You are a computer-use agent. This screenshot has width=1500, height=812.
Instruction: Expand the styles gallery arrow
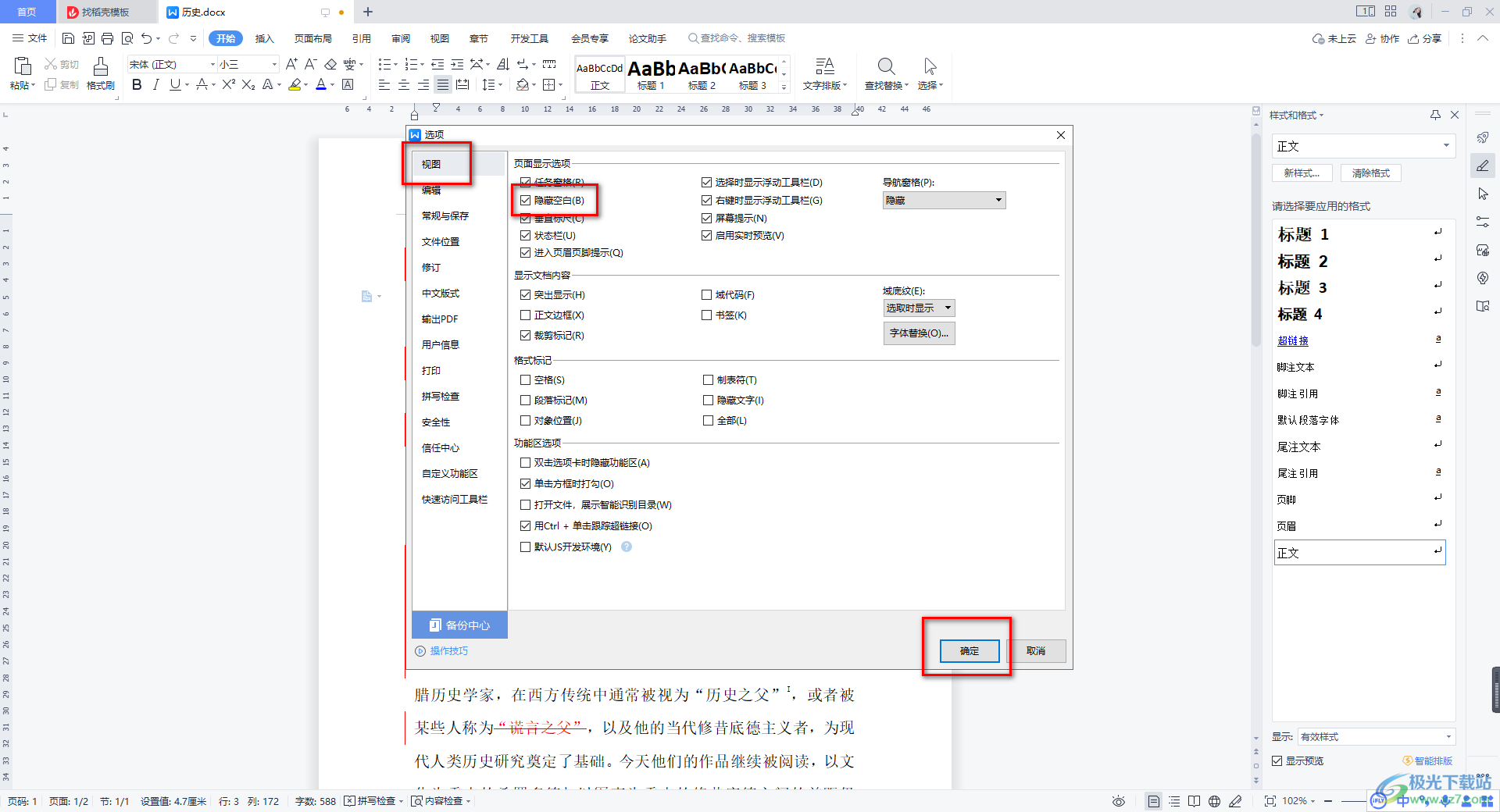[x=784, y=87]
